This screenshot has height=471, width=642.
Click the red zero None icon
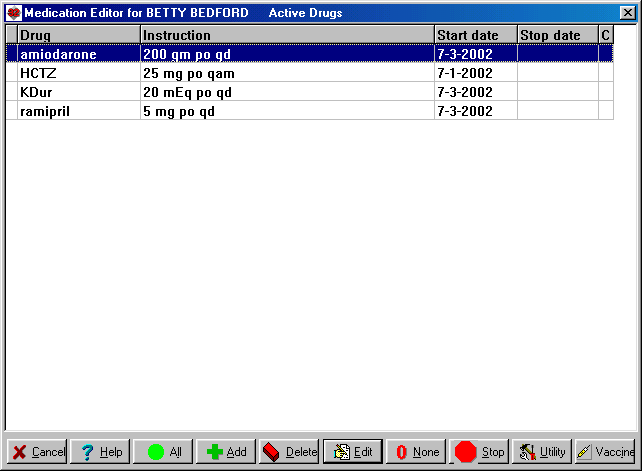click(x=401, y=452)
